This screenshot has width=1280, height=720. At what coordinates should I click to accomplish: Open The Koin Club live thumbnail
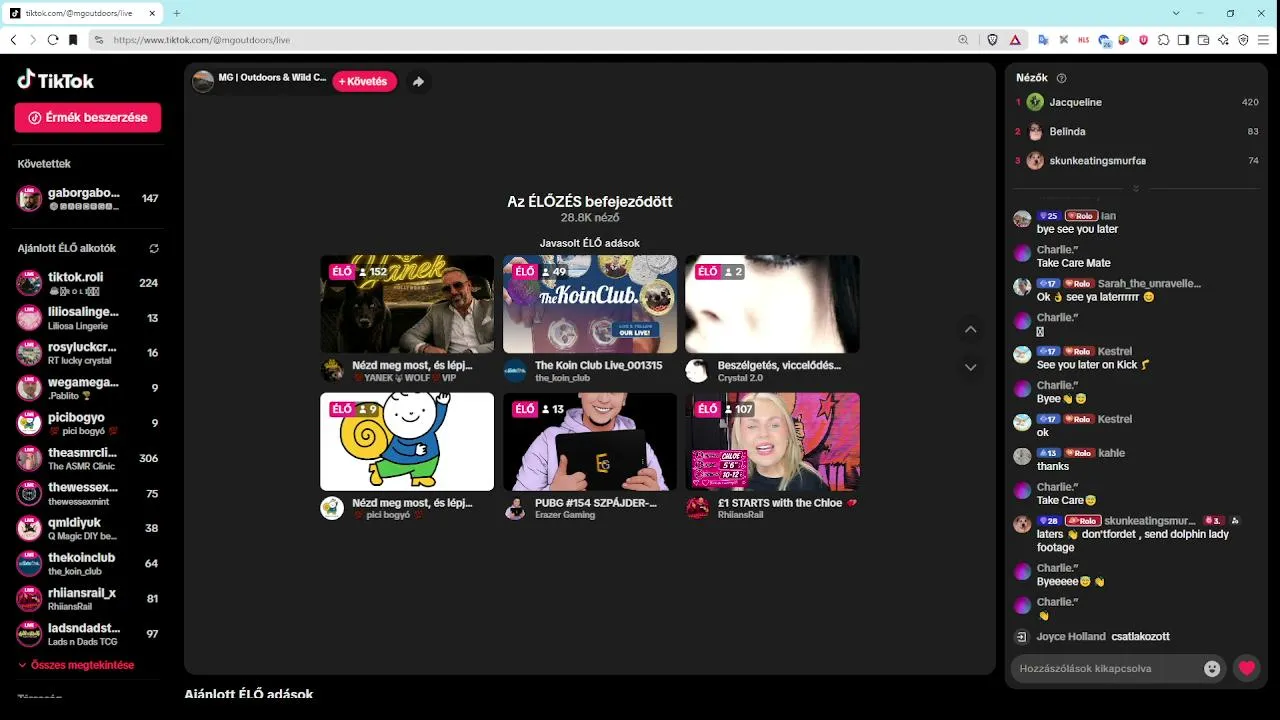[590, 304]
